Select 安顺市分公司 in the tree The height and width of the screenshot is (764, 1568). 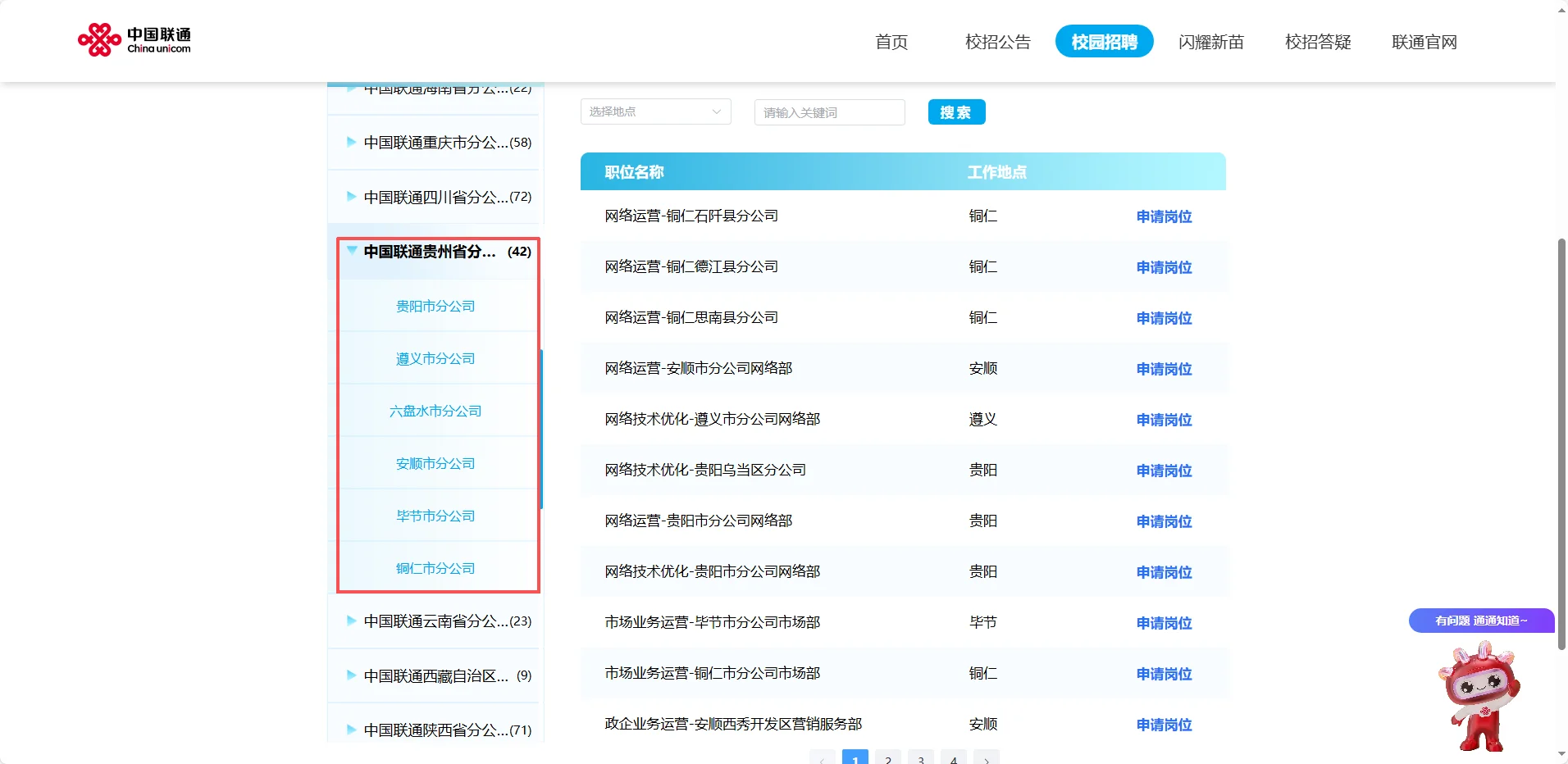435,463
